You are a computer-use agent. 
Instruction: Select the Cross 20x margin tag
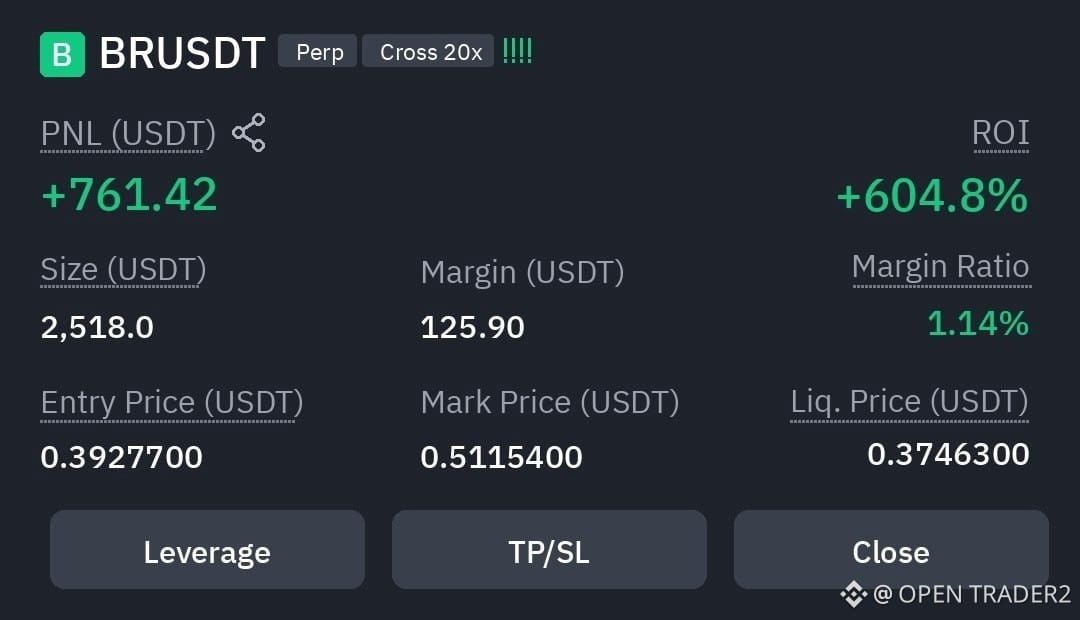tap(428, 51)
